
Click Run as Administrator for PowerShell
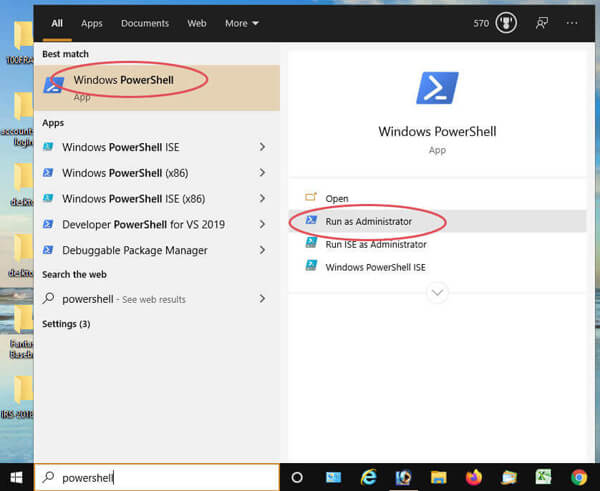click(x=368, y=221)
